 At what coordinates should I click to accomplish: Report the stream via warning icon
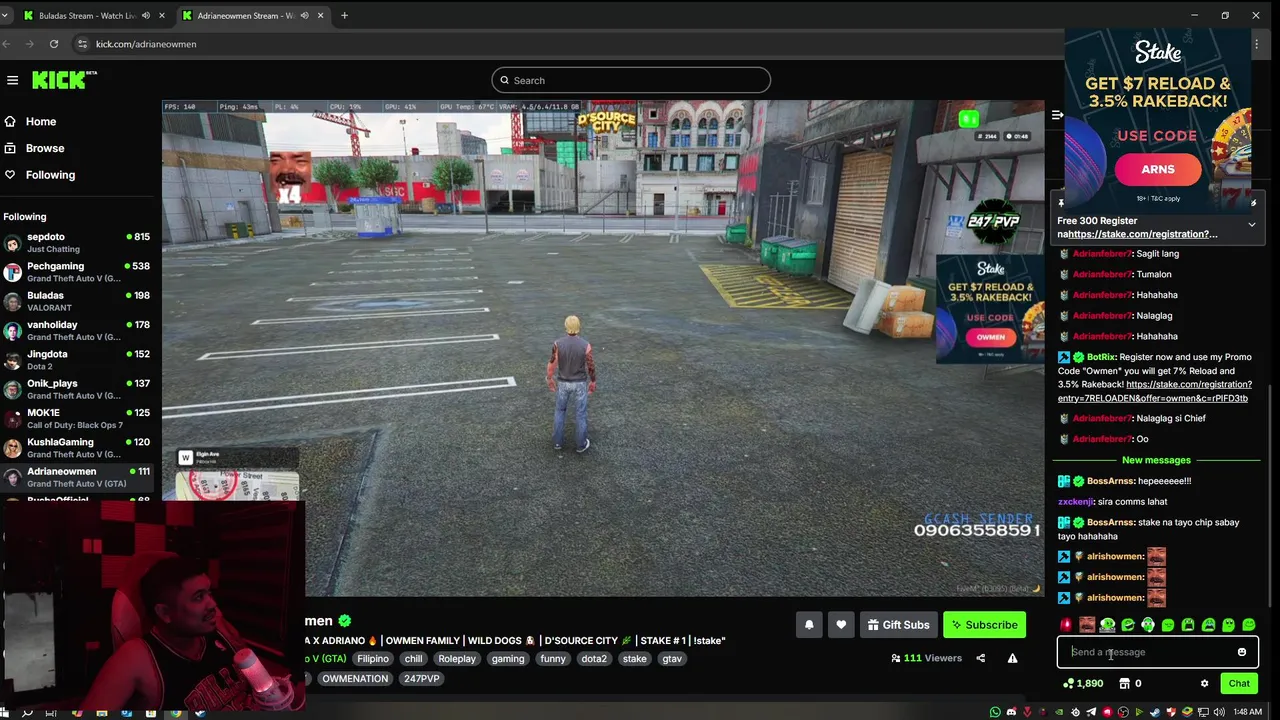1012,658
